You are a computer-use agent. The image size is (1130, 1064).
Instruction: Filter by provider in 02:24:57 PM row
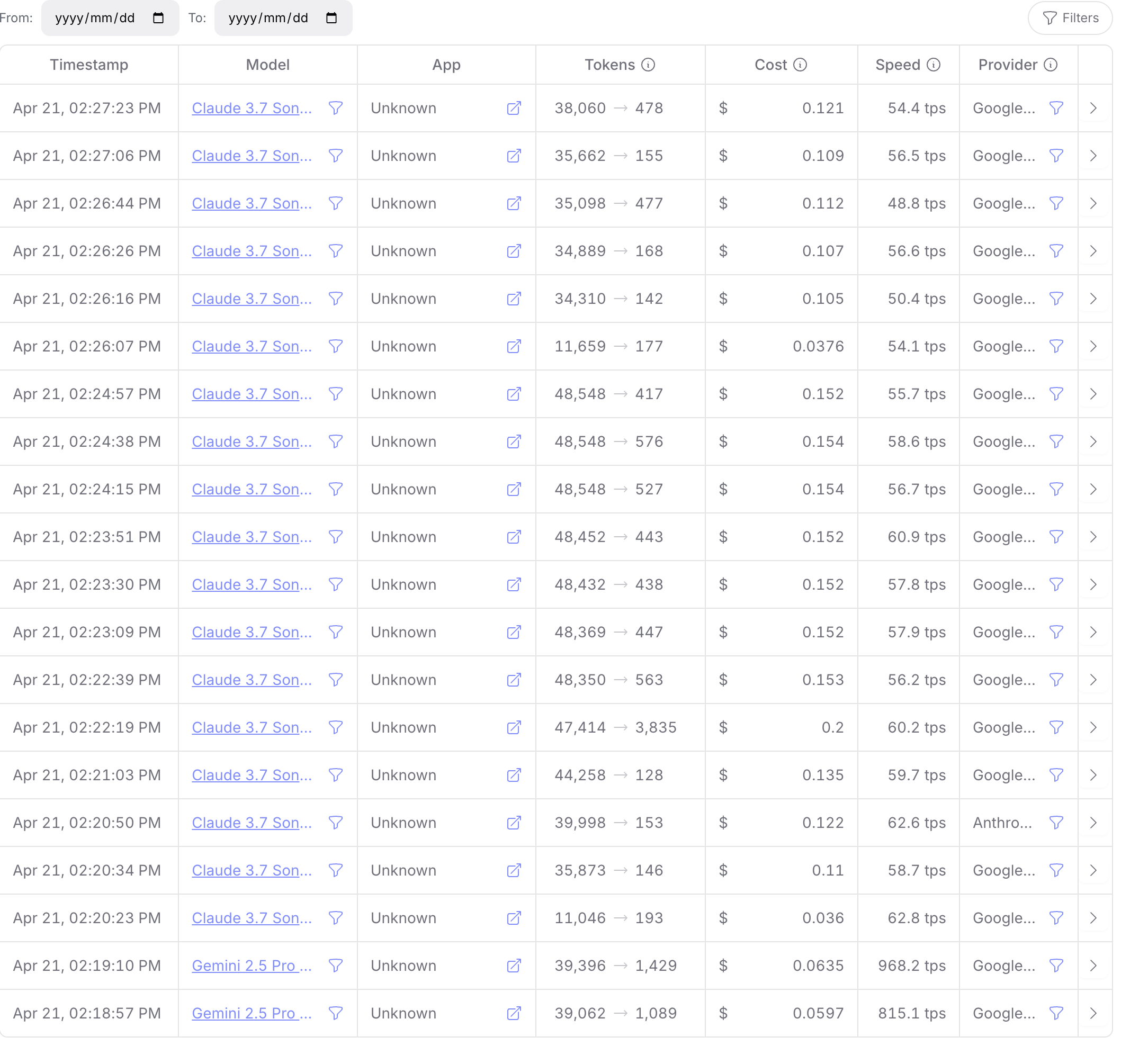pos(1056,394)
